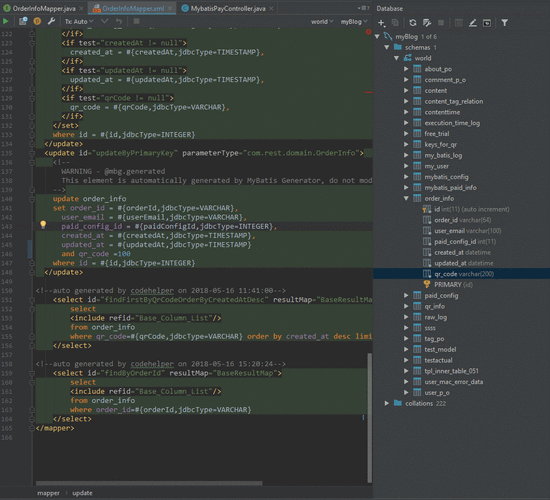Switch to the MybatisPayController.java tab
550x500 pixels.
point(227,8)
